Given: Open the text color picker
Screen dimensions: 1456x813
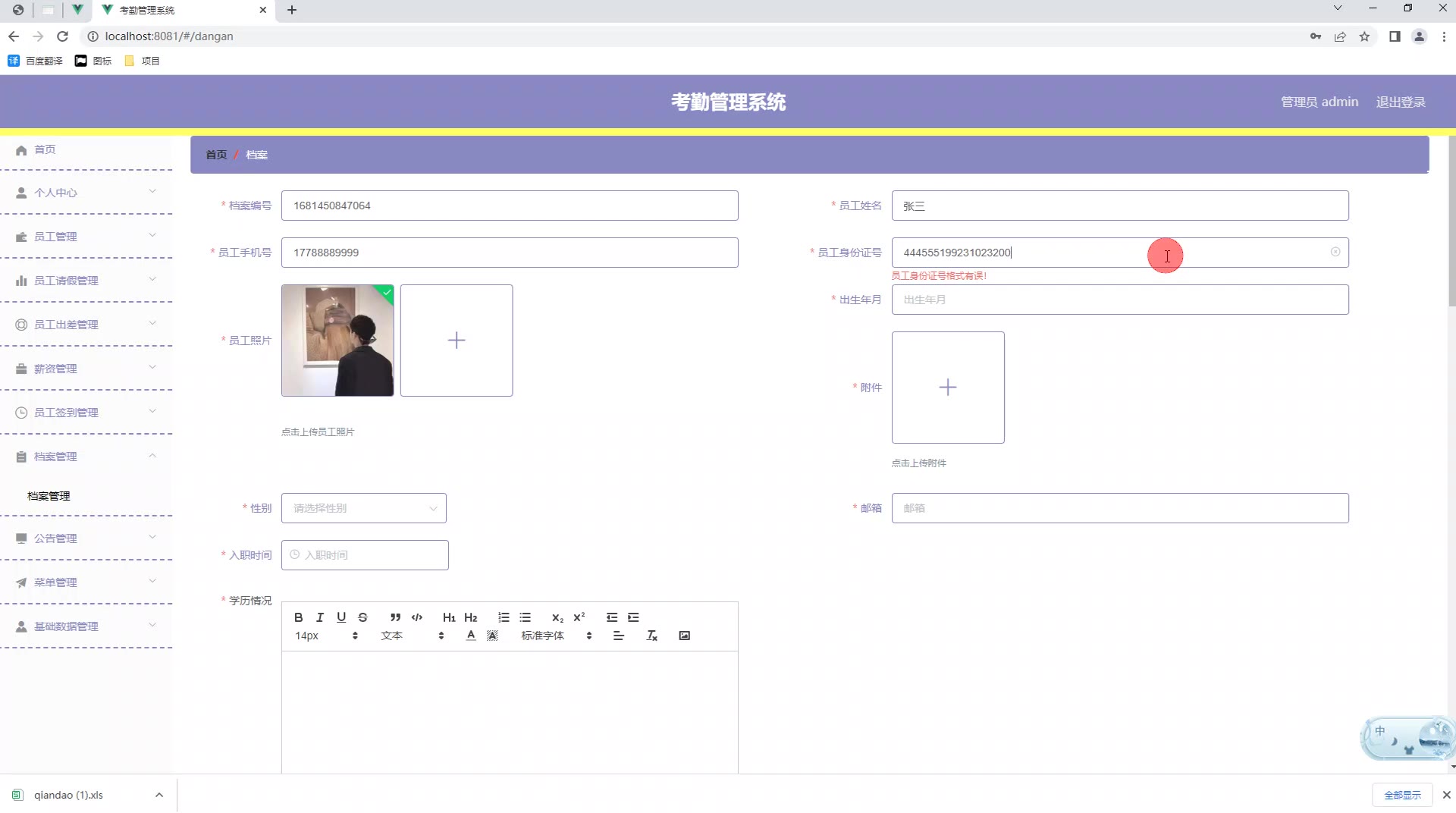Looking at the screenshot, I should click(x=471, y=636).
